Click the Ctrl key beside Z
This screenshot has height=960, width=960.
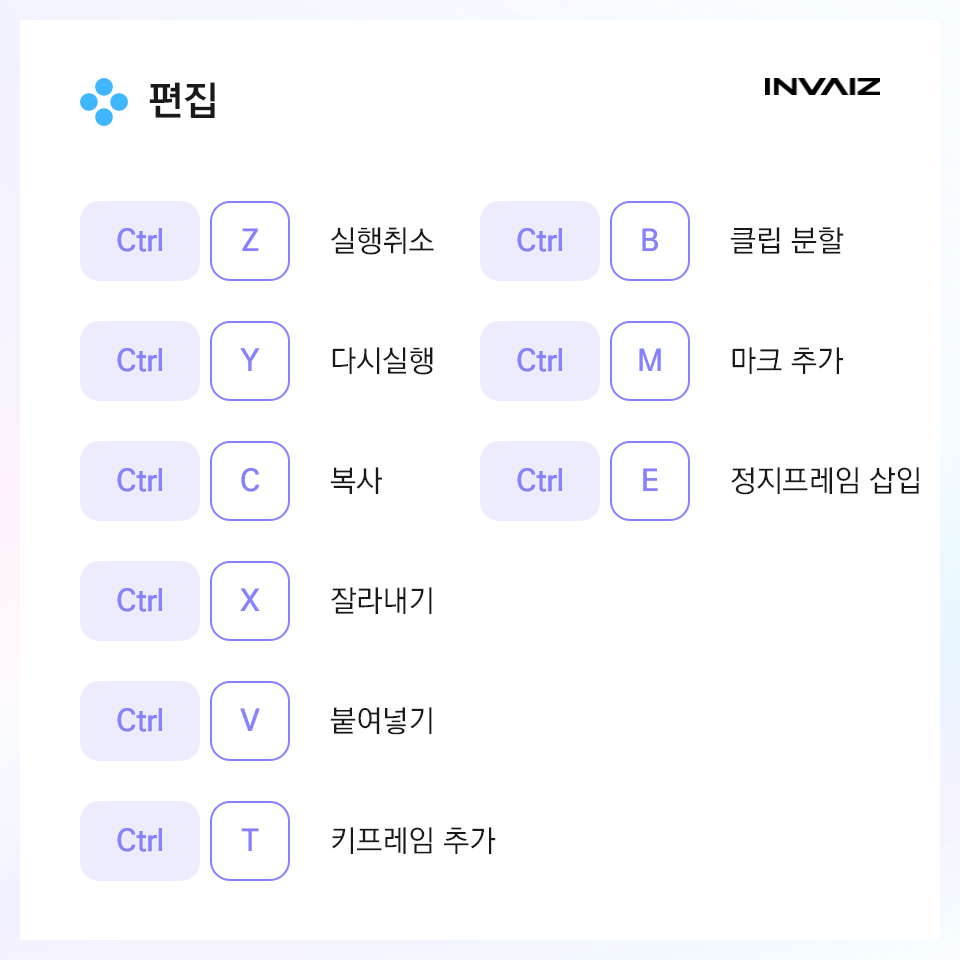[x=140, y=241]
